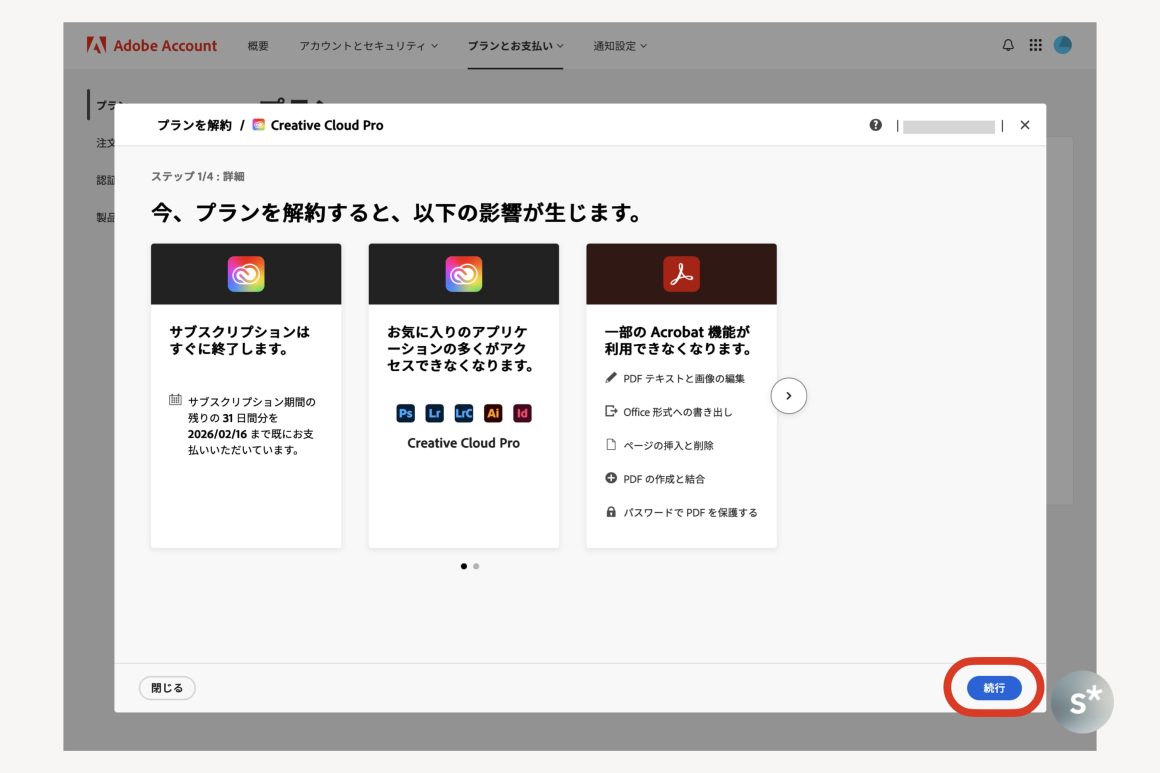Viewport: 1160px width, 773px height.
Task: Click the Photoshop app icon
Action: [406, 413]
